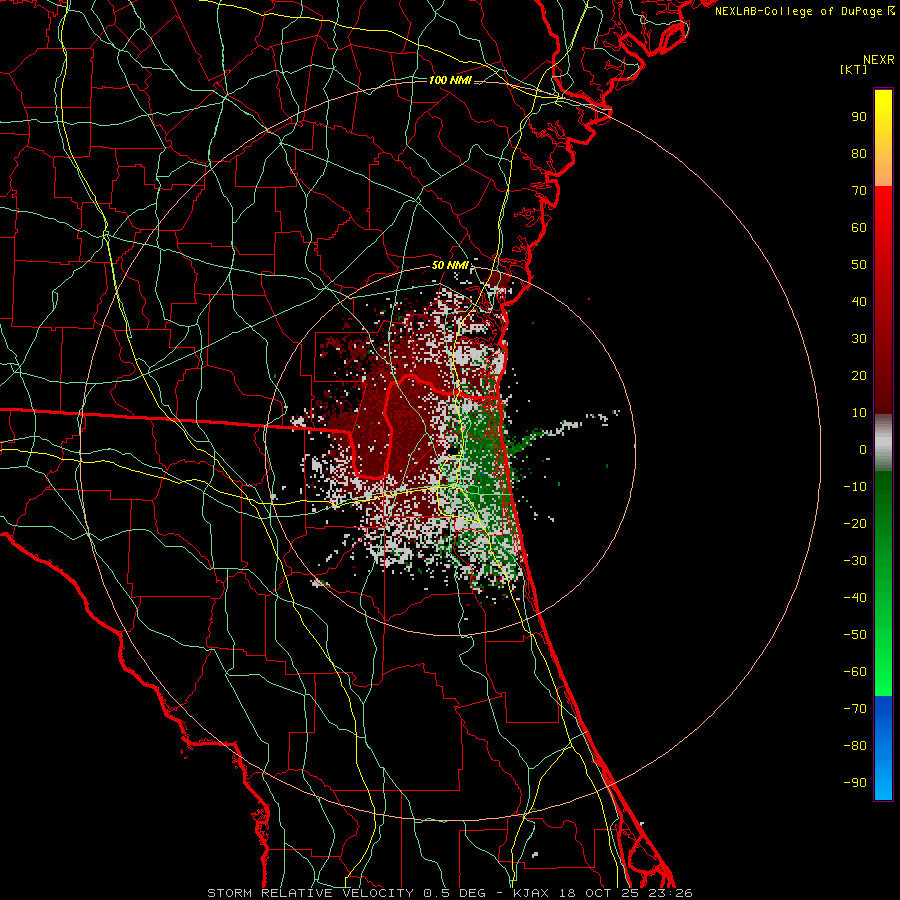900x900 pixels.
Task: Click the "-70" scale value
Action: point(855,709)
